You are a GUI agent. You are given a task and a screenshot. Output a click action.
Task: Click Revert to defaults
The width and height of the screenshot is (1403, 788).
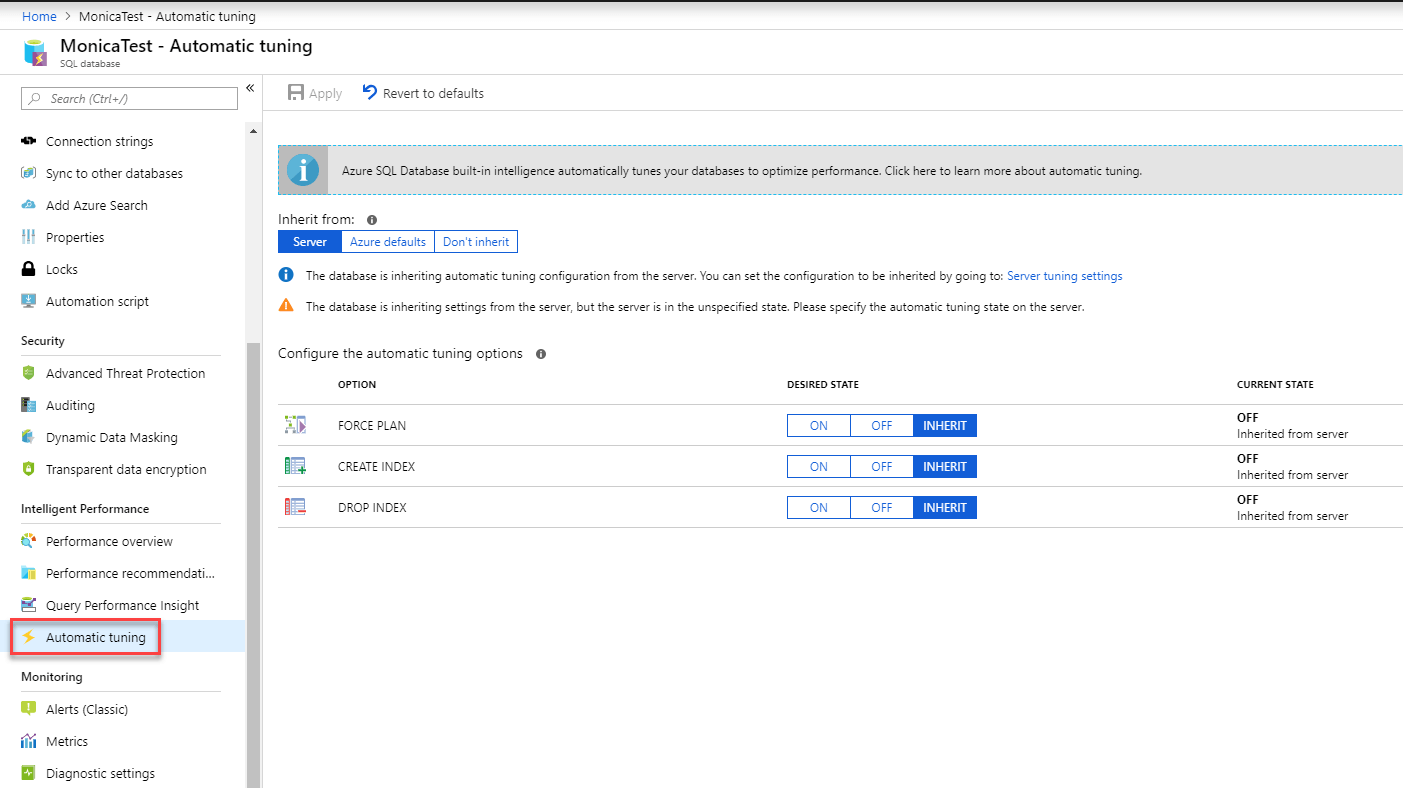[423, 93]
